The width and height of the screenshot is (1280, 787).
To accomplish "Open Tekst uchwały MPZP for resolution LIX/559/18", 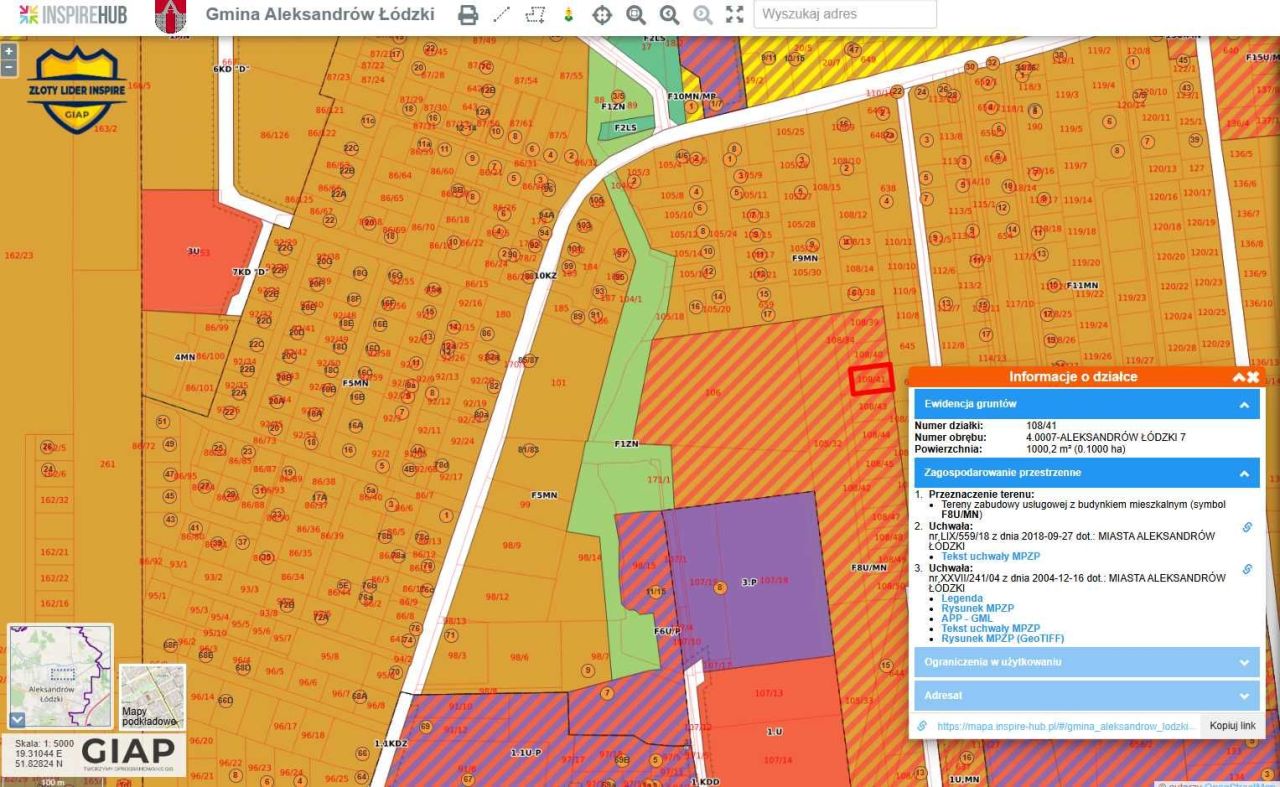I will [991, 556].
